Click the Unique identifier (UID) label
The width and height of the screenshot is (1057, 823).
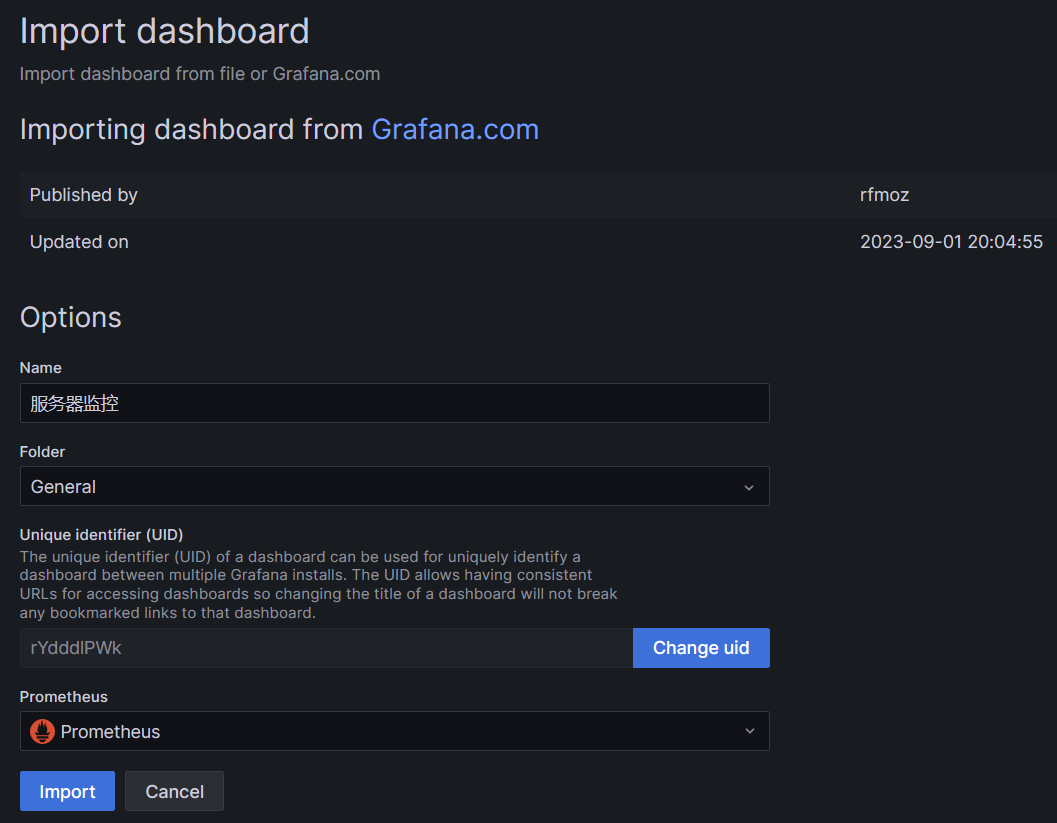(102, 534)
